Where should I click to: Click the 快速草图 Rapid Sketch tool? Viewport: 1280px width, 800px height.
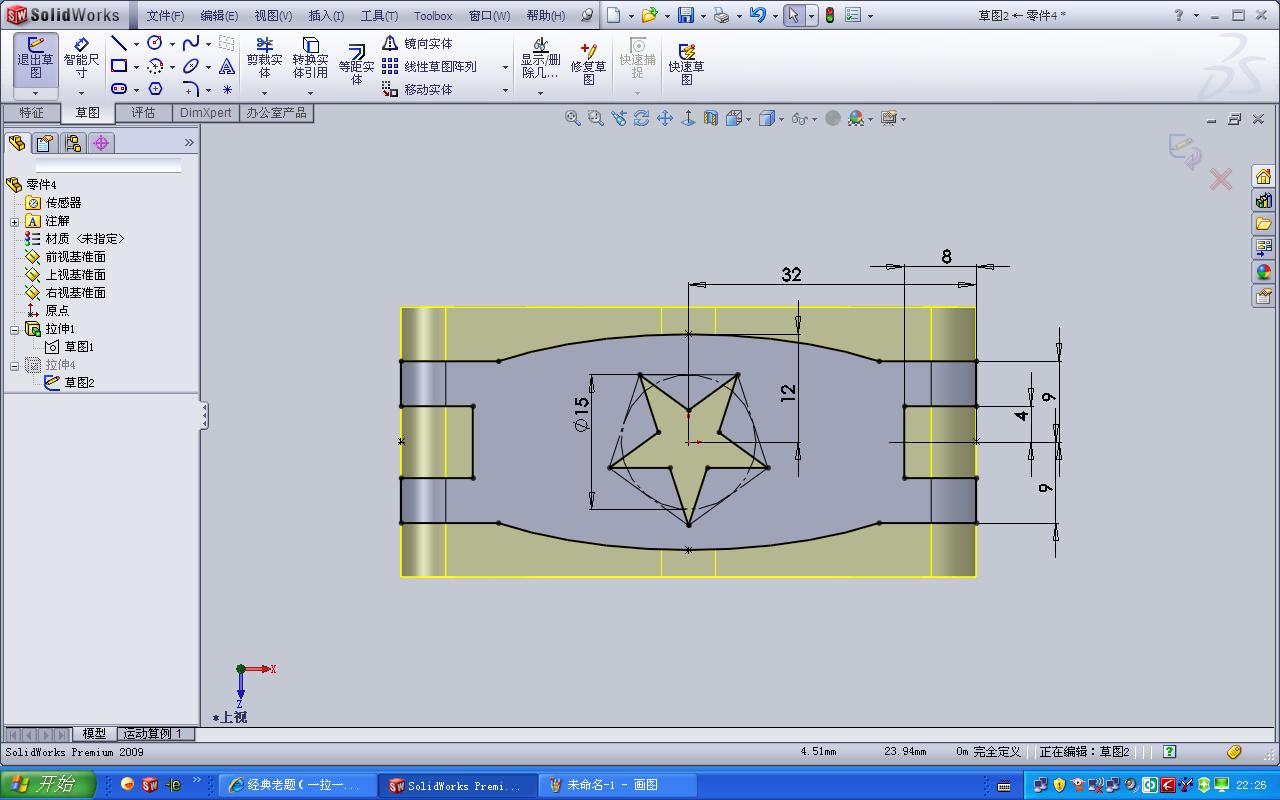pyautogui.click(x=686, y=64)
